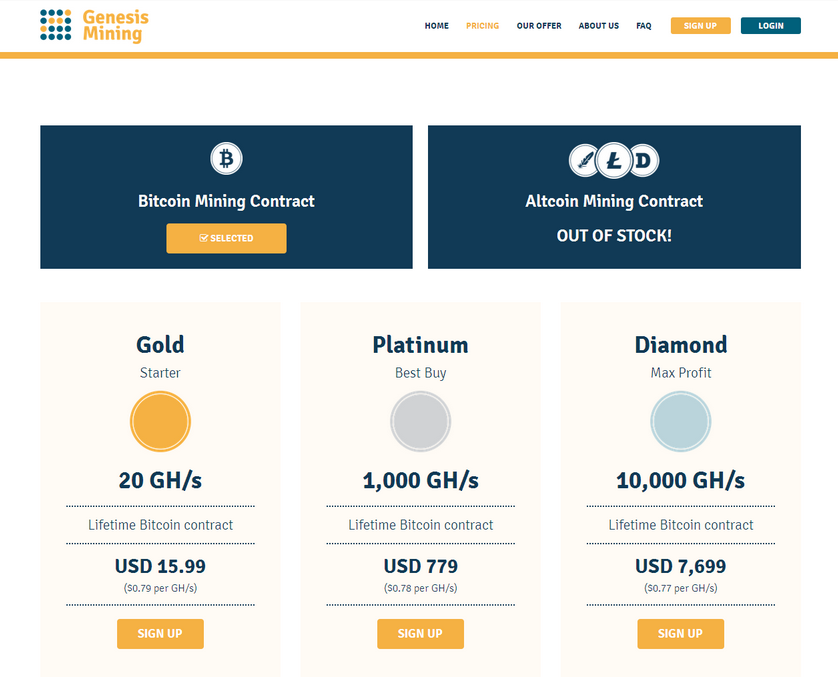
Task: Click the Dogecoin D coin icon
Action: (x=644, y=160)
